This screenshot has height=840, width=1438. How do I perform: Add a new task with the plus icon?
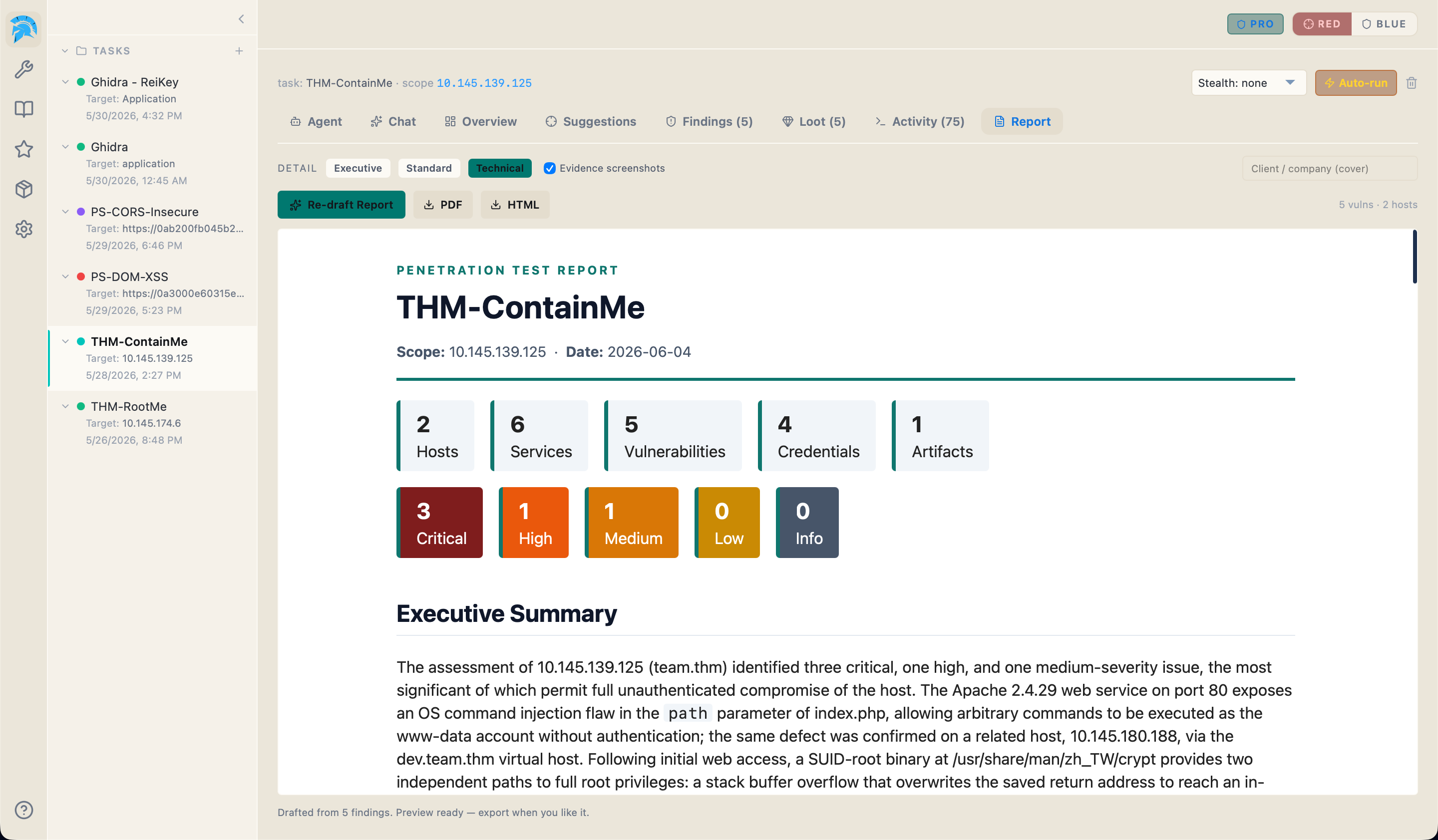[239, 51]
